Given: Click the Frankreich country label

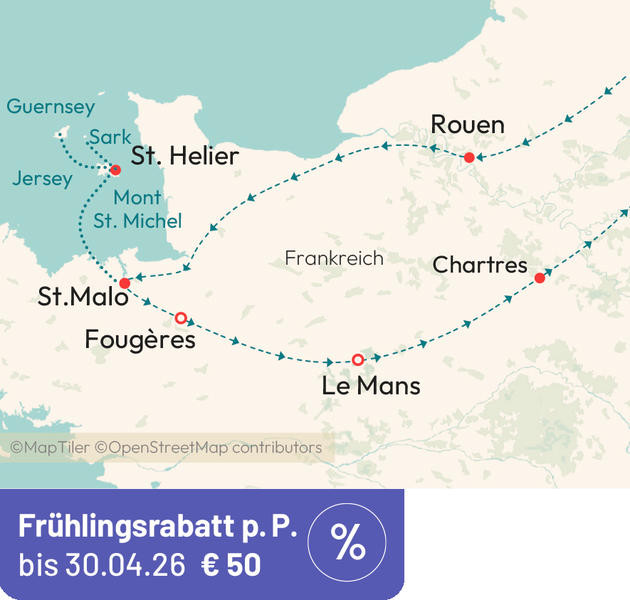Looking at the screenshot, I should click(x=334, y=258).
